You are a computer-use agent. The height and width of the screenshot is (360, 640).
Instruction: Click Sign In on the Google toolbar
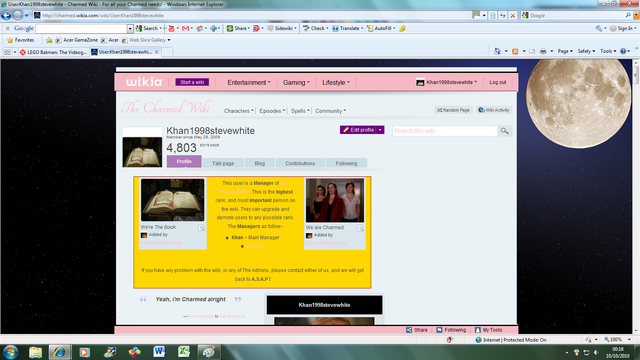tap(623, 28)
